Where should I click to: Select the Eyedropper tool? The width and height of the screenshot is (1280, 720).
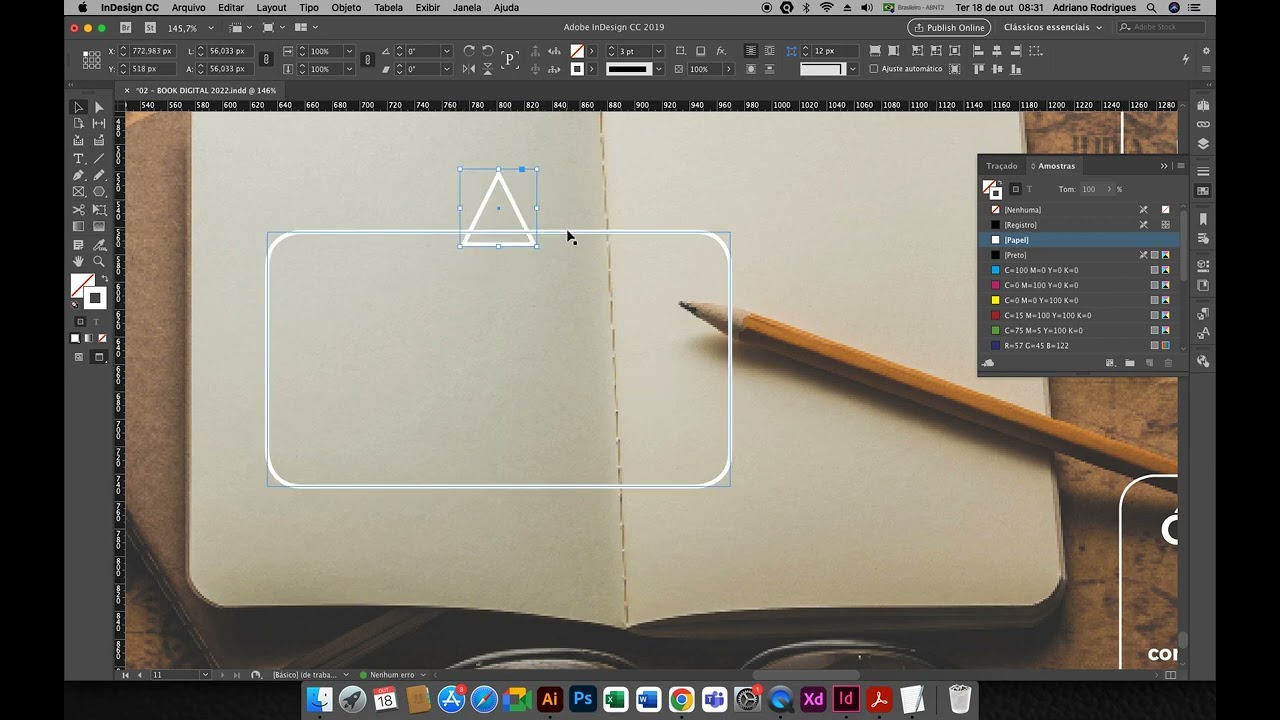tap(99, 244)
